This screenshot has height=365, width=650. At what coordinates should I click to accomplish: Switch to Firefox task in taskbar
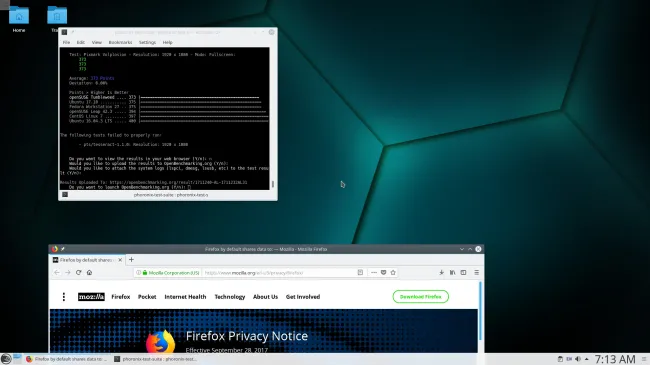[x=66, y=359]
